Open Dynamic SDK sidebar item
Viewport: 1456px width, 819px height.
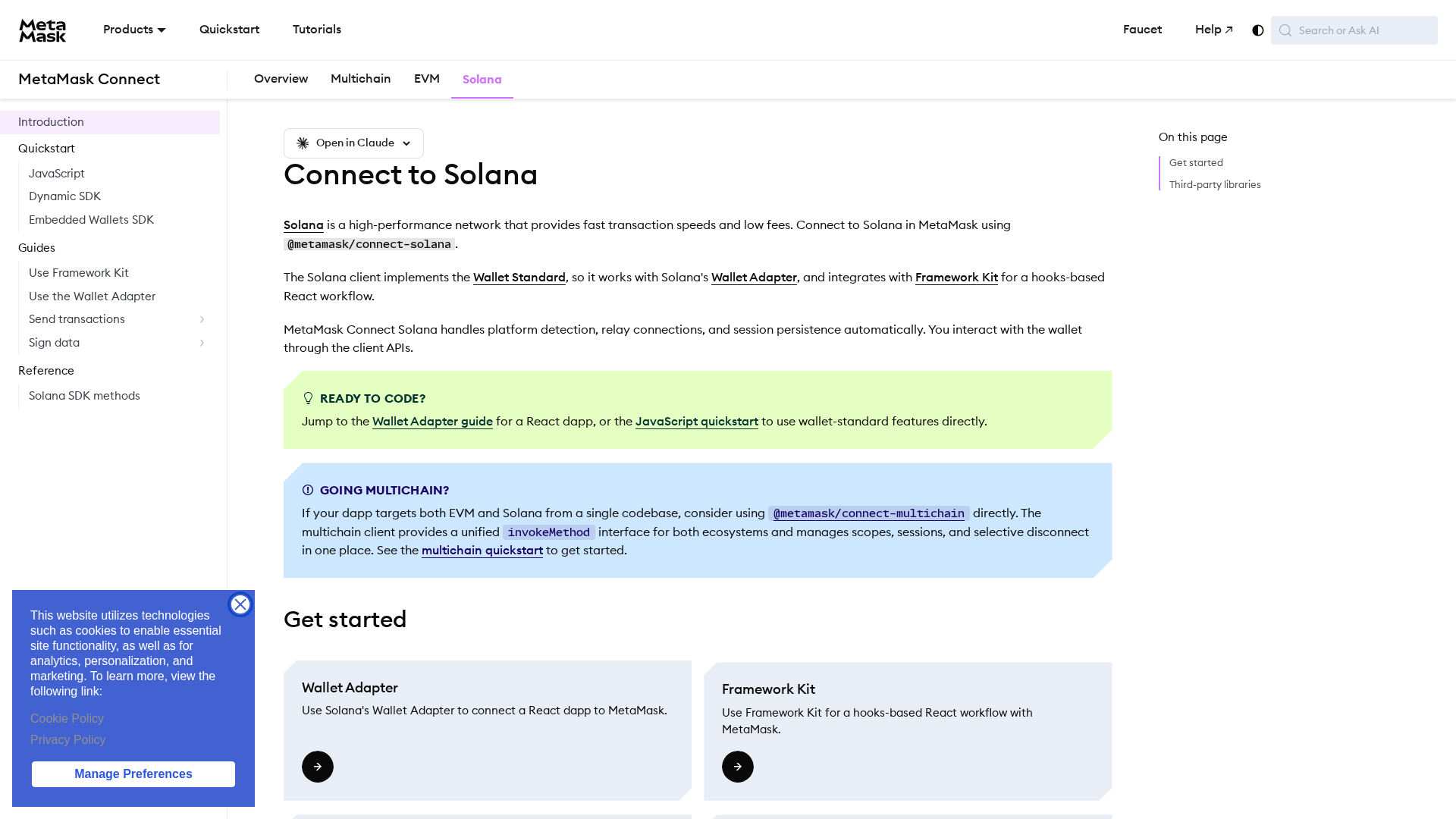click(64, 196)
